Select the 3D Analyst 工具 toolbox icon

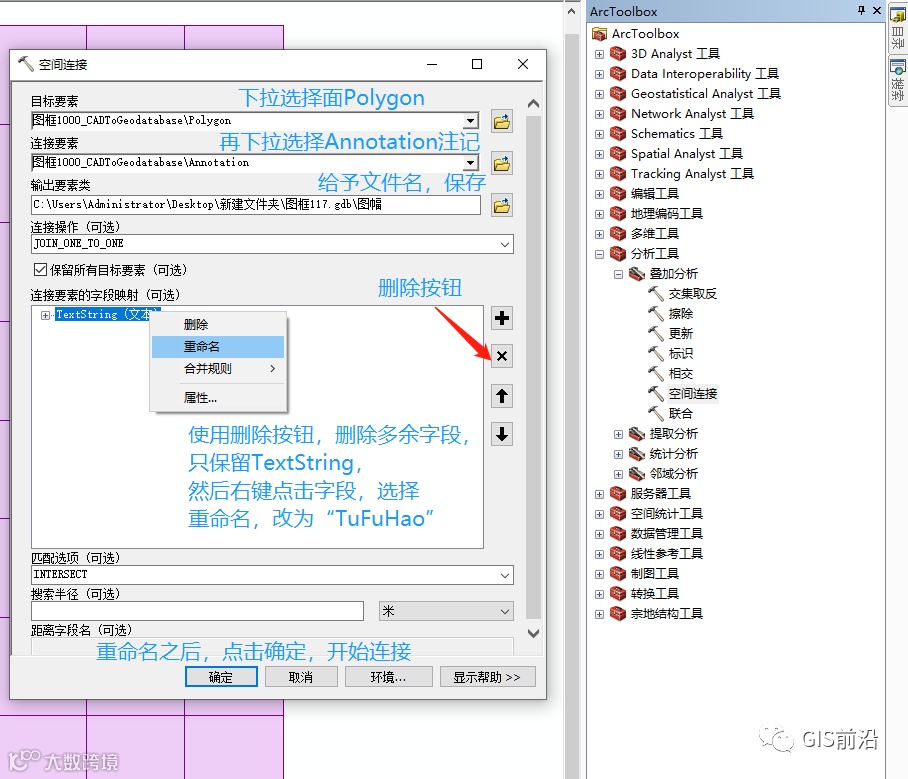click(x=618, y=54)
